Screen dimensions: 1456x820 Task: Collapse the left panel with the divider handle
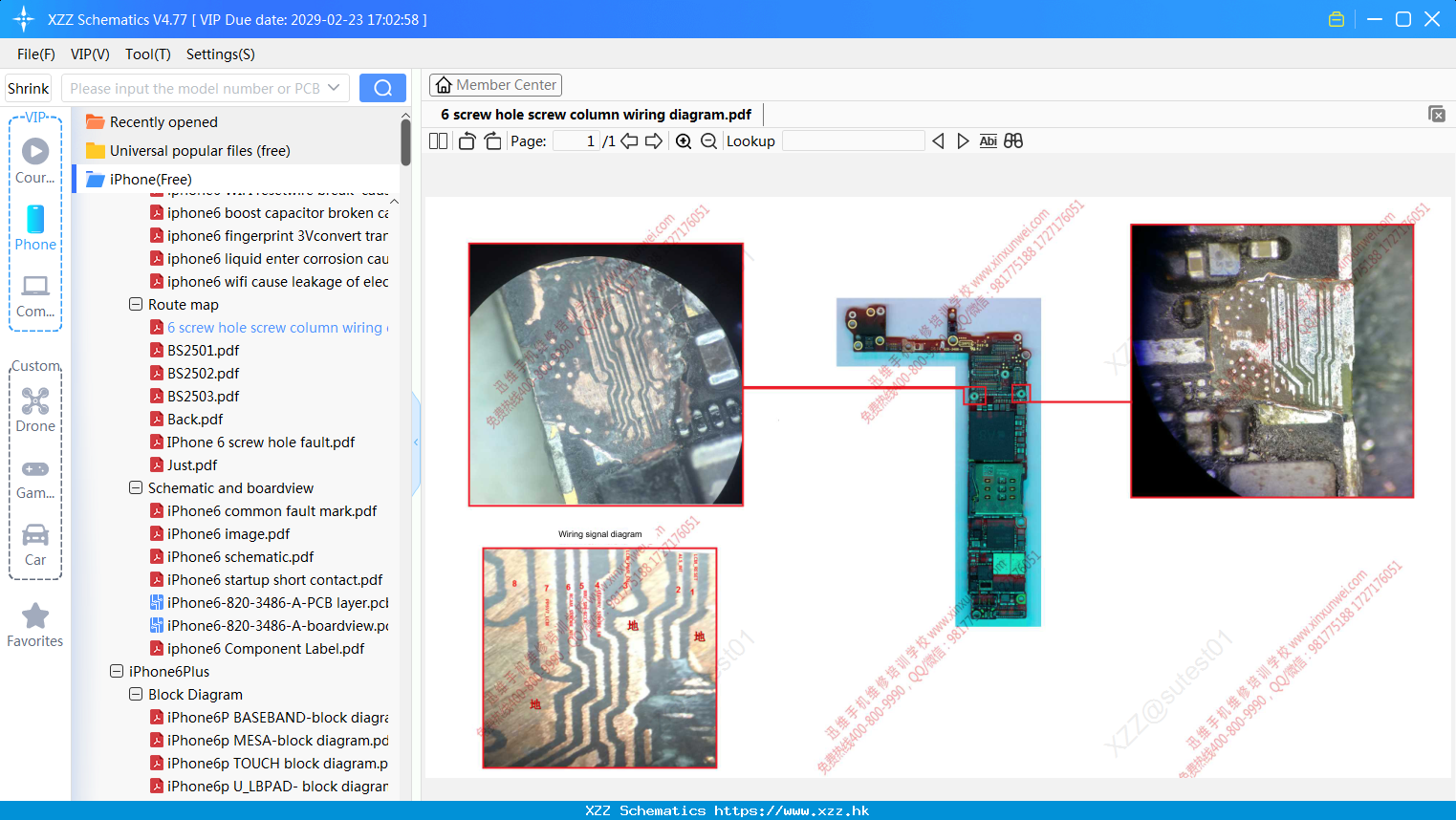tap(416, 442)
